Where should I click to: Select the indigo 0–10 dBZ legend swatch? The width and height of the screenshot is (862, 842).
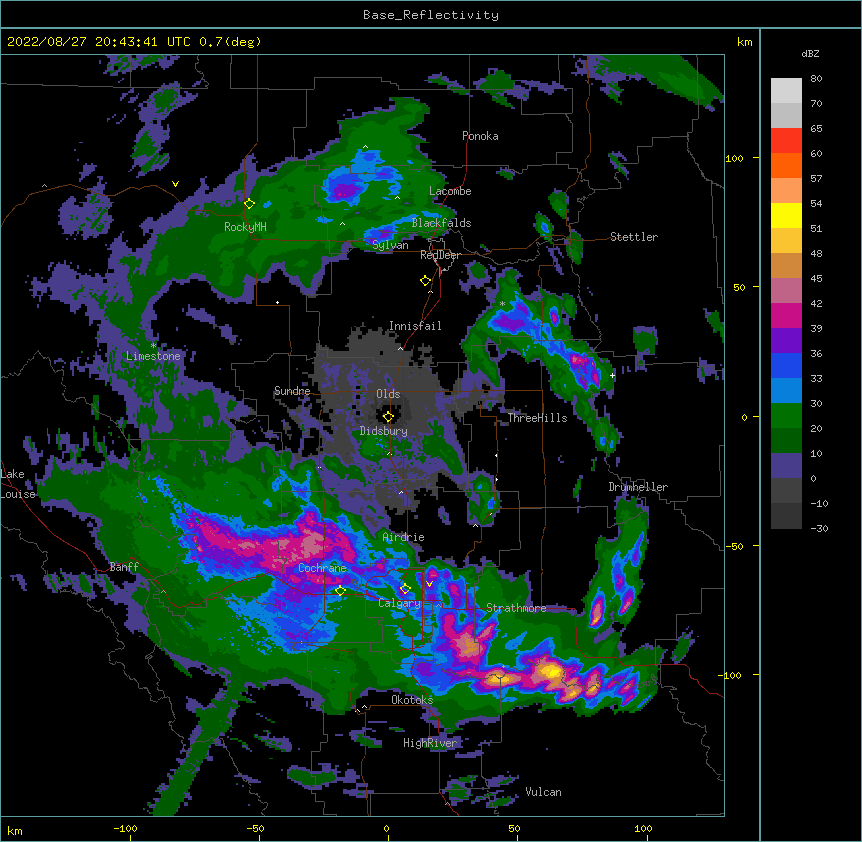coord(786,466)
